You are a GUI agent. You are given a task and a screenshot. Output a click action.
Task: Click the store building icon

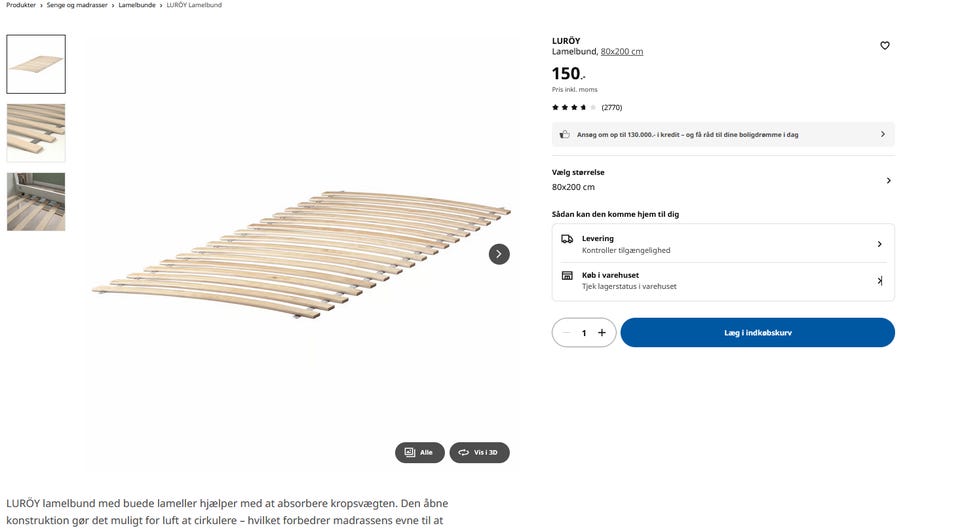click(567, 275)
